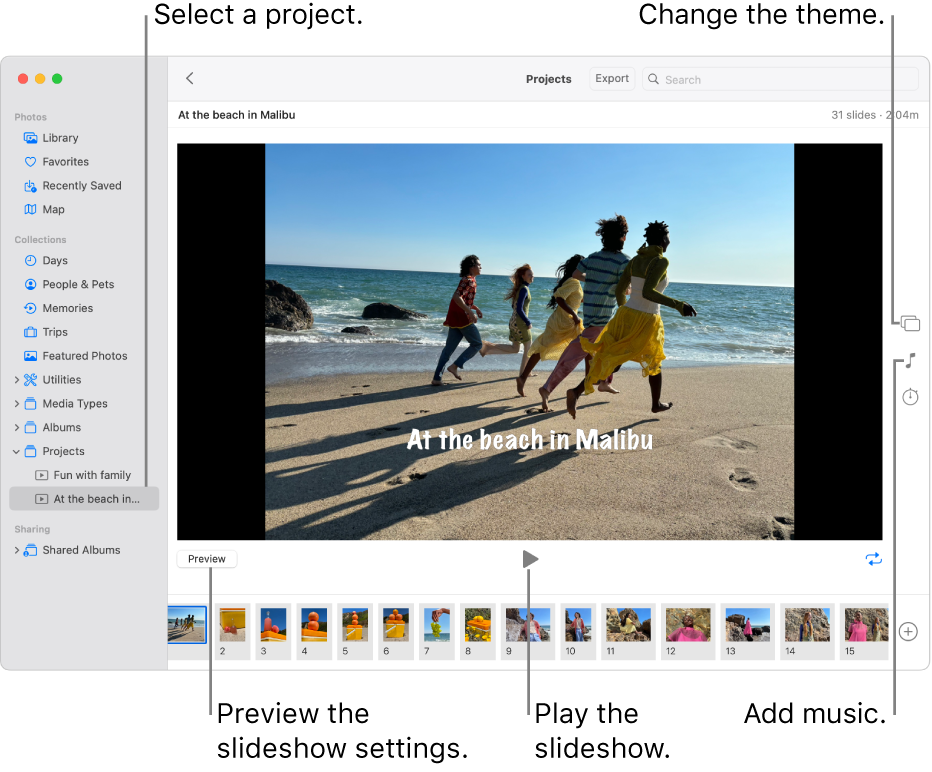This screenshot has height=772, width=932.
Task: Open the Map icon in the sidebar
Action: (30, 209)
